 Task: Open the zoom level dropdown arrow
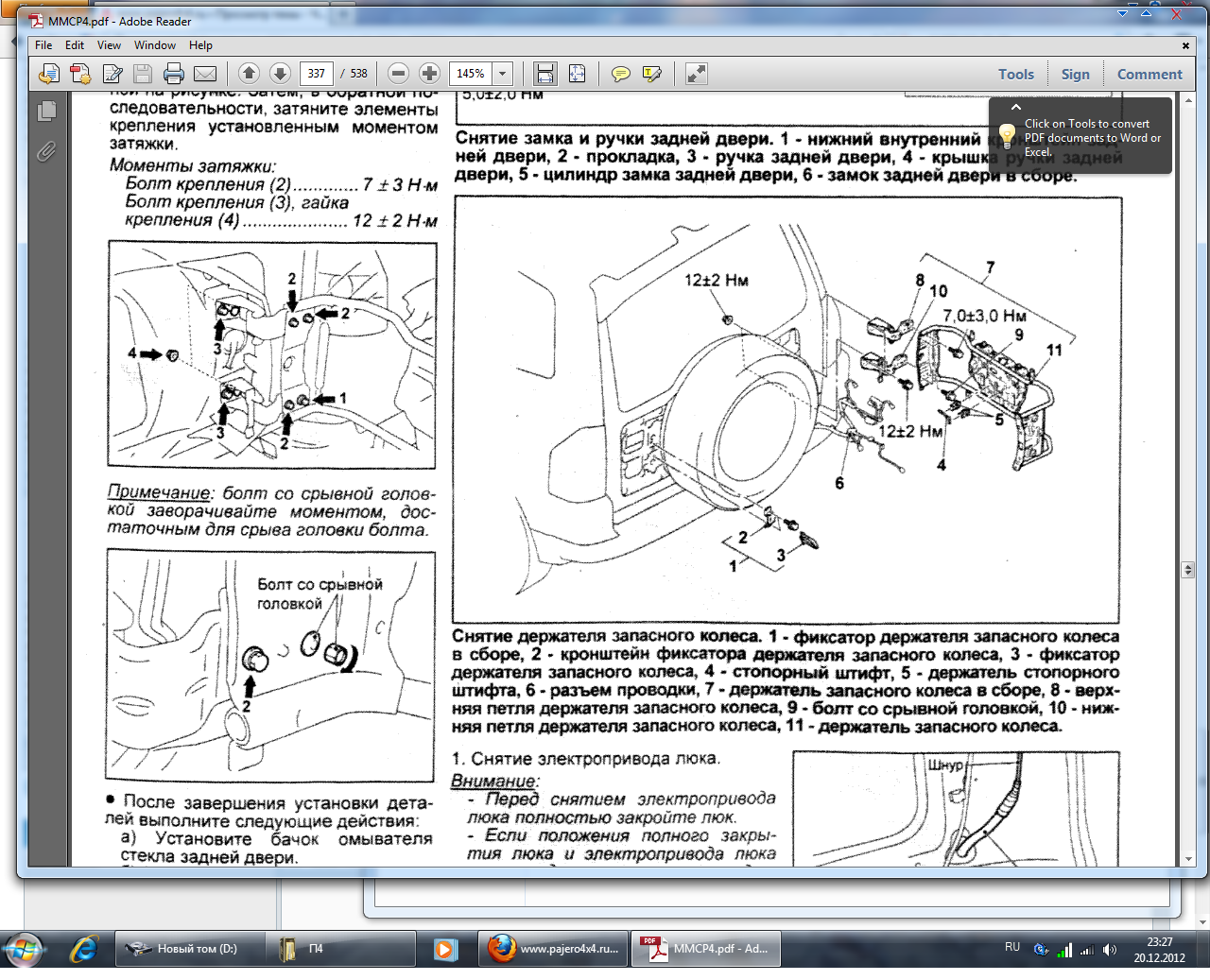[x=503, y=74]
